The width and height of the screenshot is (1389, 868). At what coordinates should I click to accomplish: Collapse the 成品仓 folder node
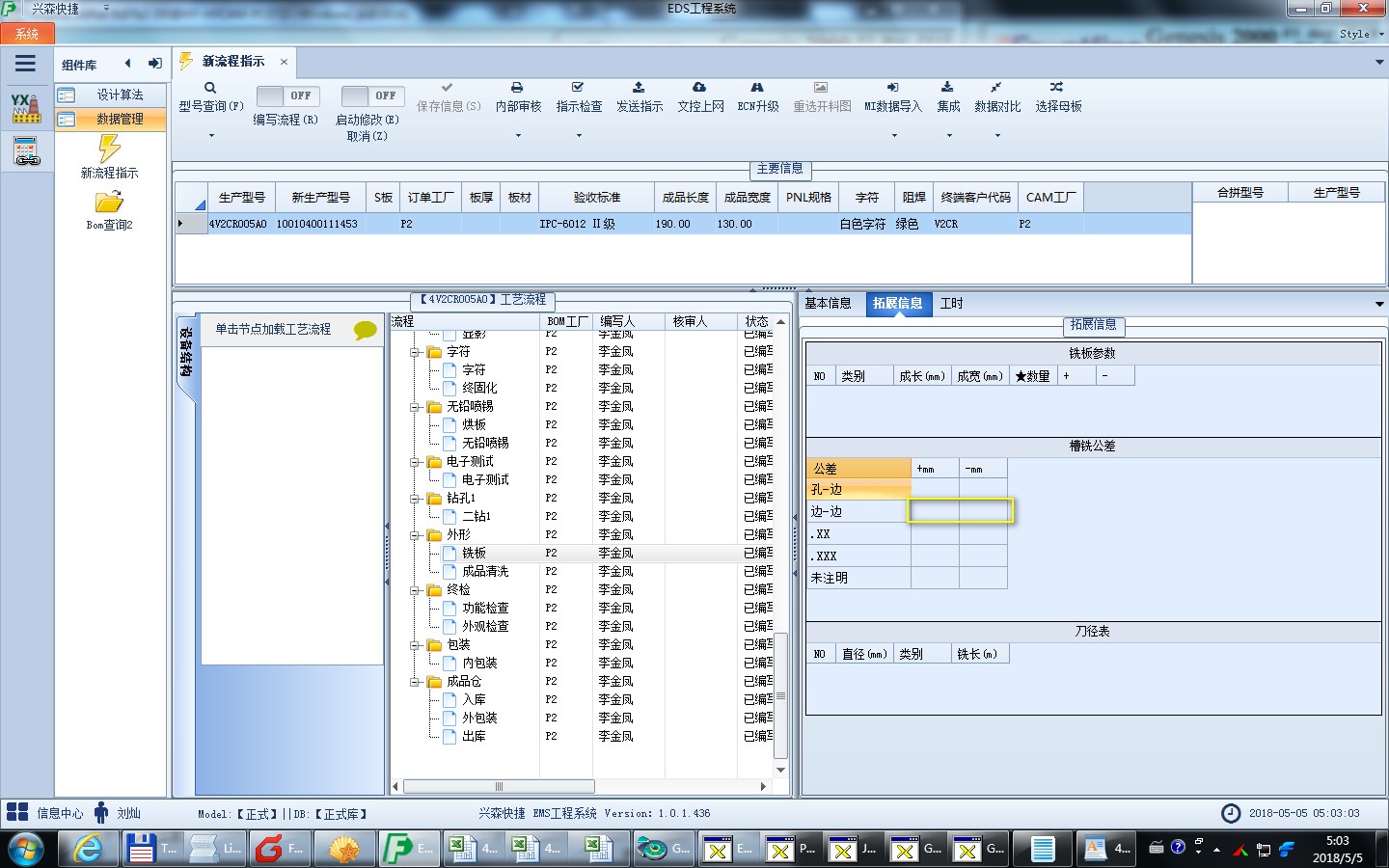416,682
